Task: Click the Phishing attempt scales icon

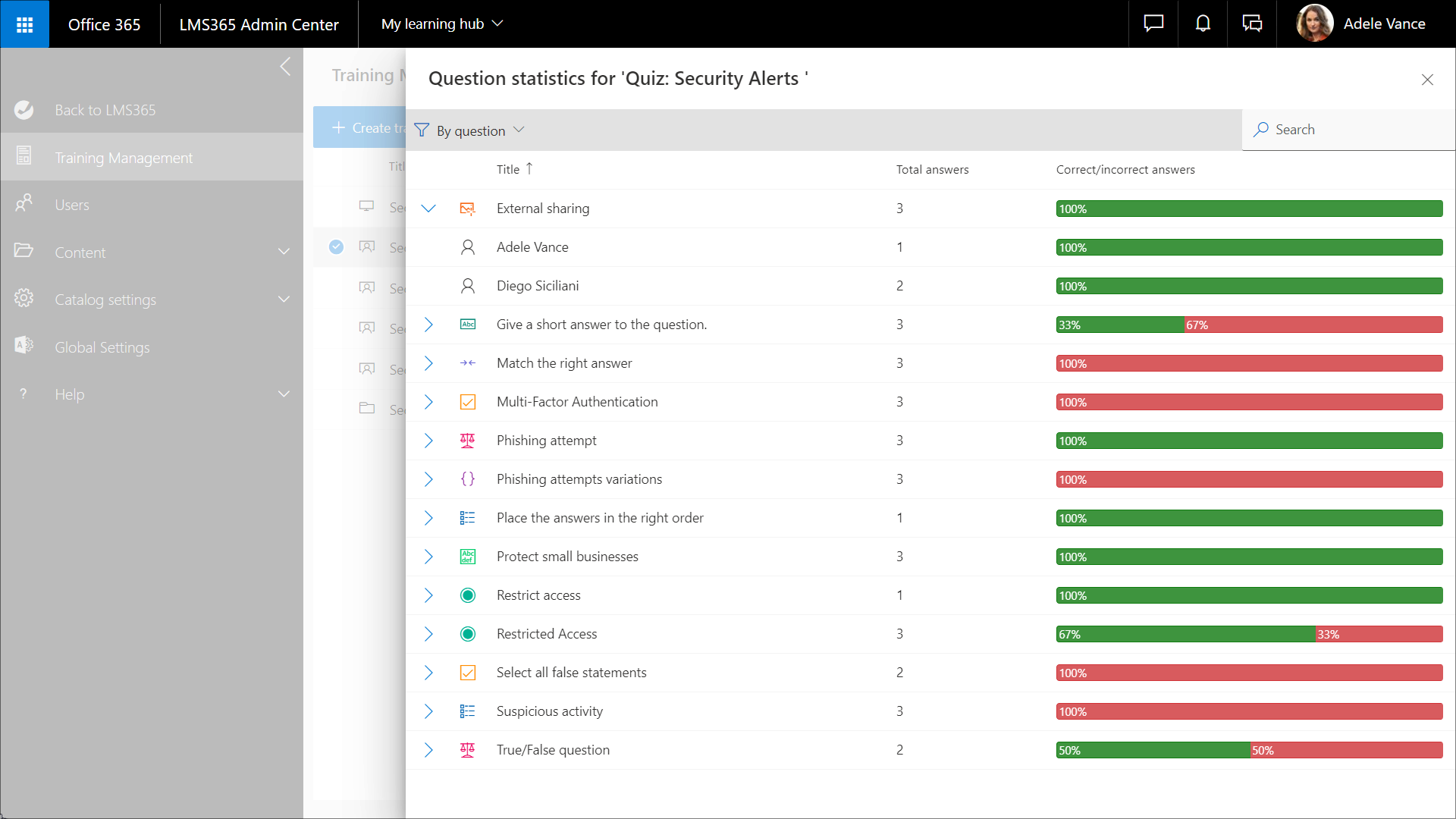Action: point(467,441)
